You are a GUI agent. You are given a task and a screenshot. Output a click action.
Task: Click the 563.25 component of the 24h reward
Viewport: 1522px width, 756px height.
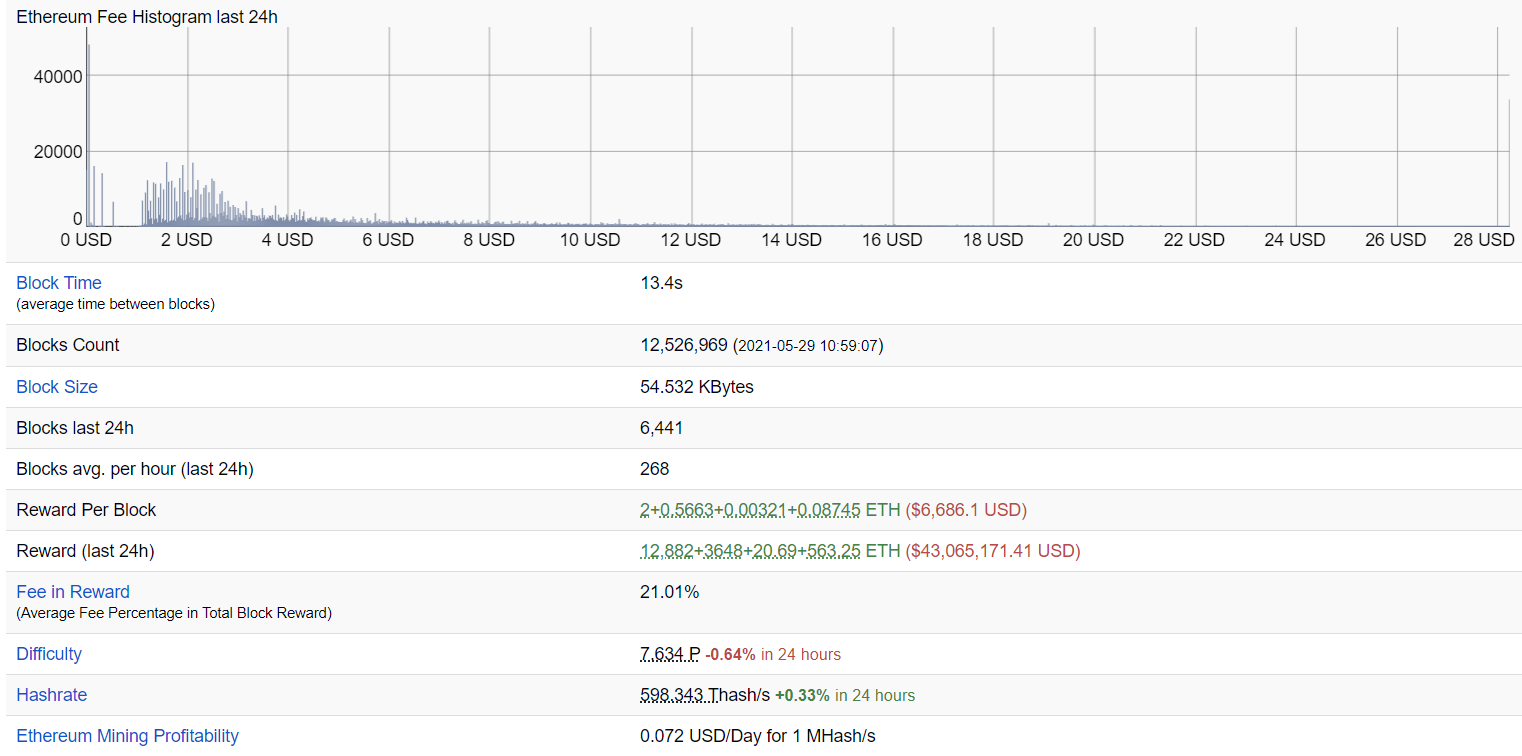(x=833, y=551)
